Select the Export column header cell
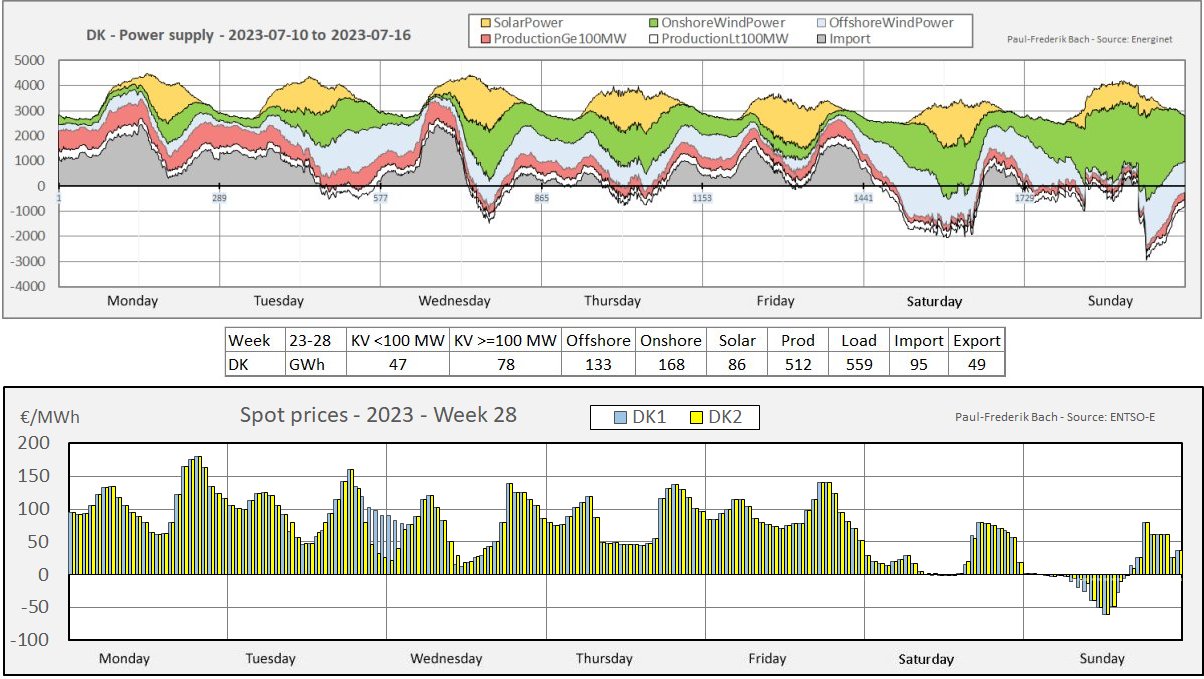1204x679 pixels. (976, 340)
